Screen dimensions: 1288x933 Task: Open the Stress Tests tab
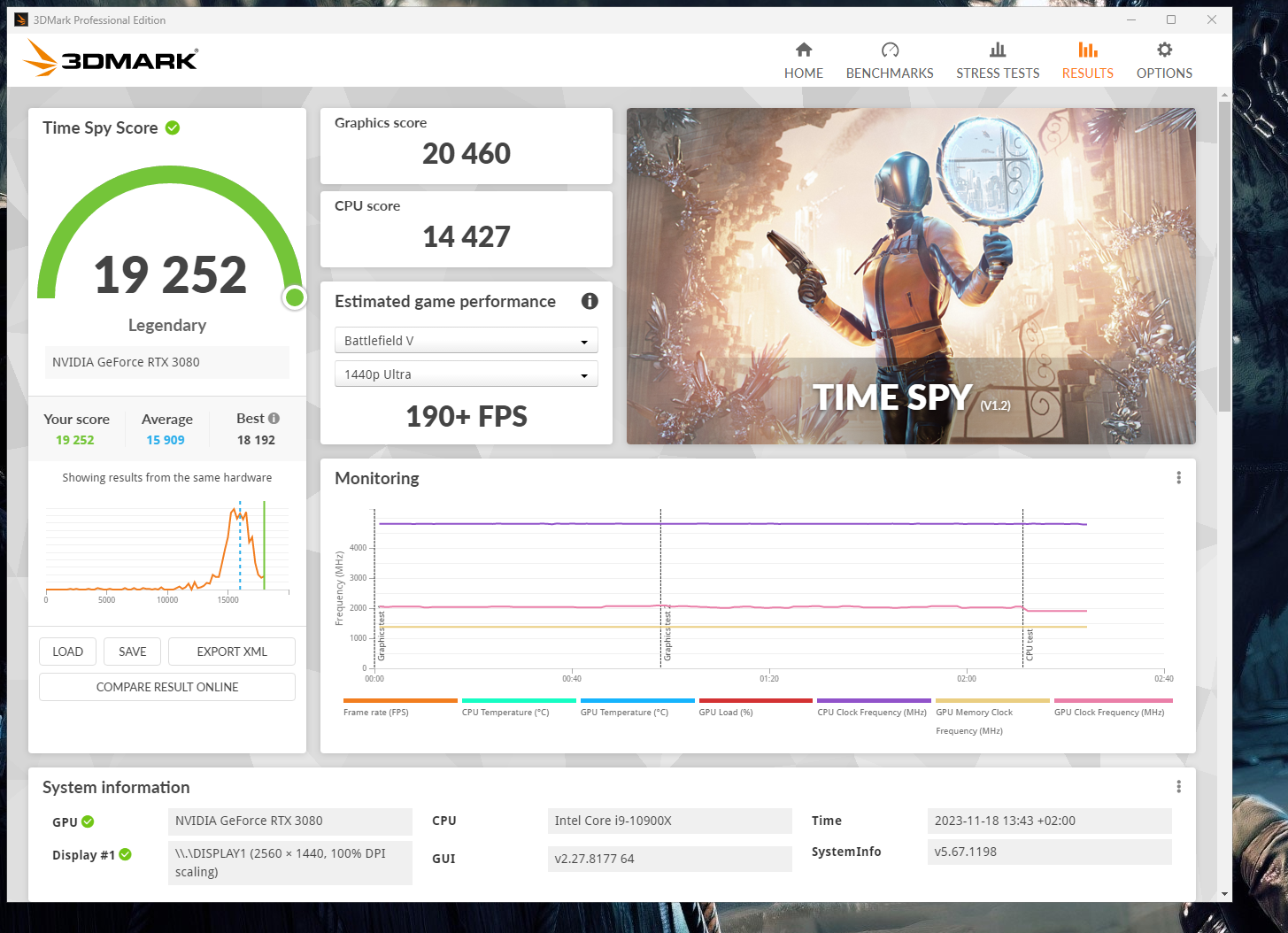998,61
